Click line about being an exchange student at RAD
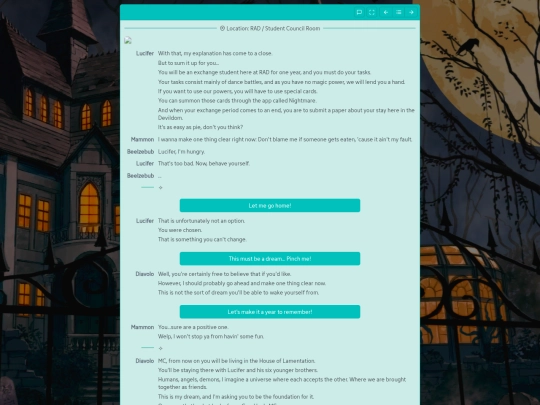540x405 pixels. [264, 72]
